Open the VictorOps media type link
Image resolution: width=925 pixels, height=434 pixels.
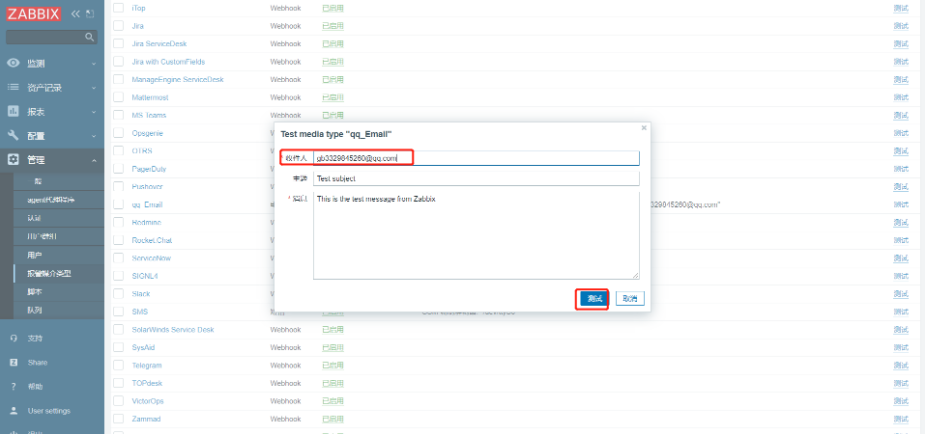click(147, 401)
